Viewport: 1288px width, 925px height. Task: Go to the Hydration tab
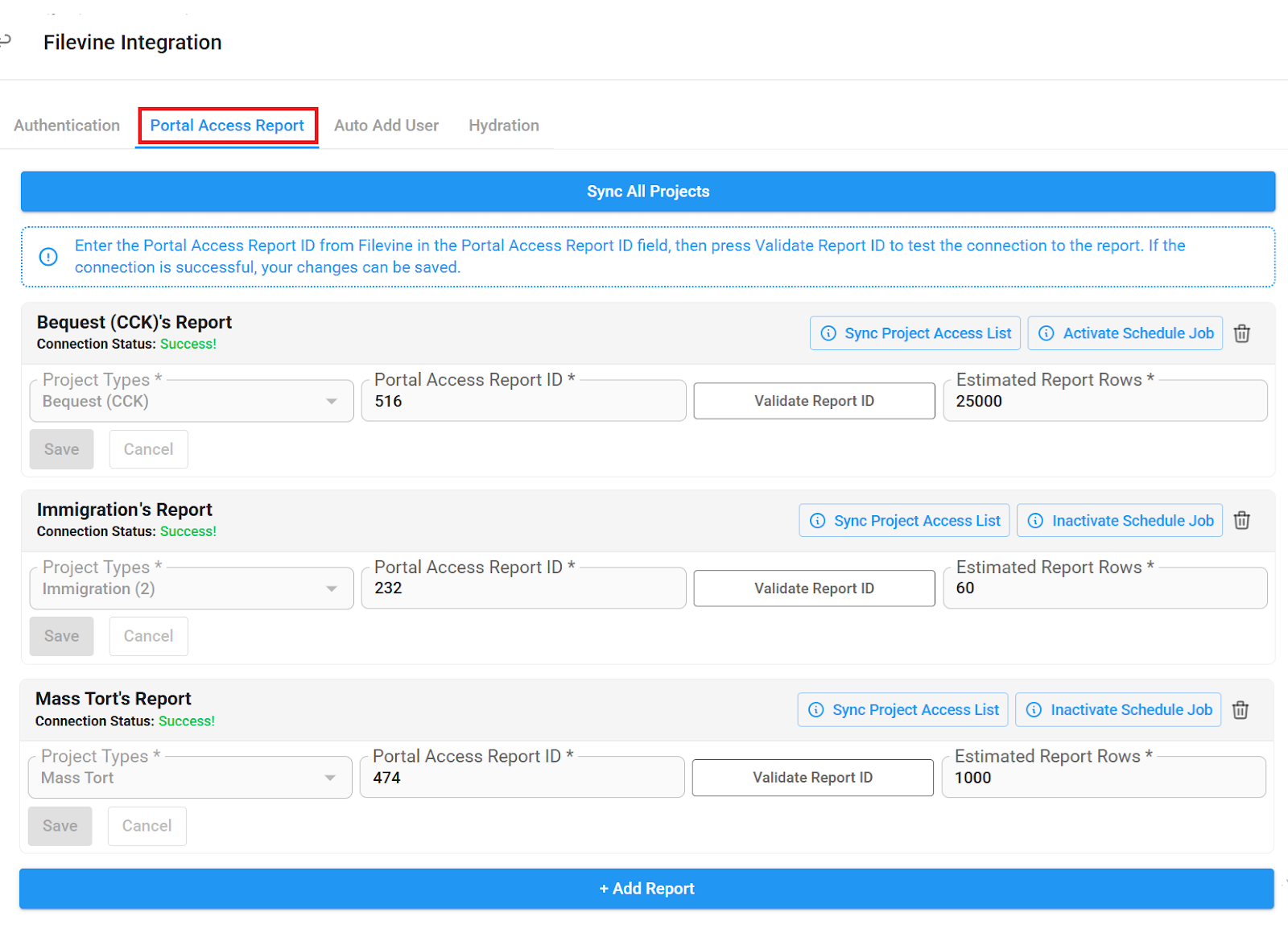click(x=504, y=126)
